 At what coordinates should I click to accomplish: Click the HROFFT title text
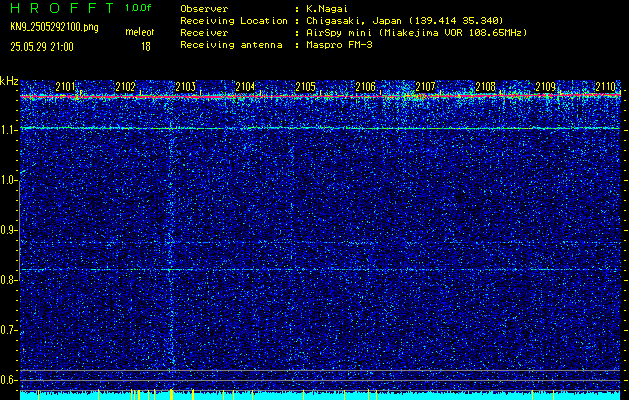(62, 8)
